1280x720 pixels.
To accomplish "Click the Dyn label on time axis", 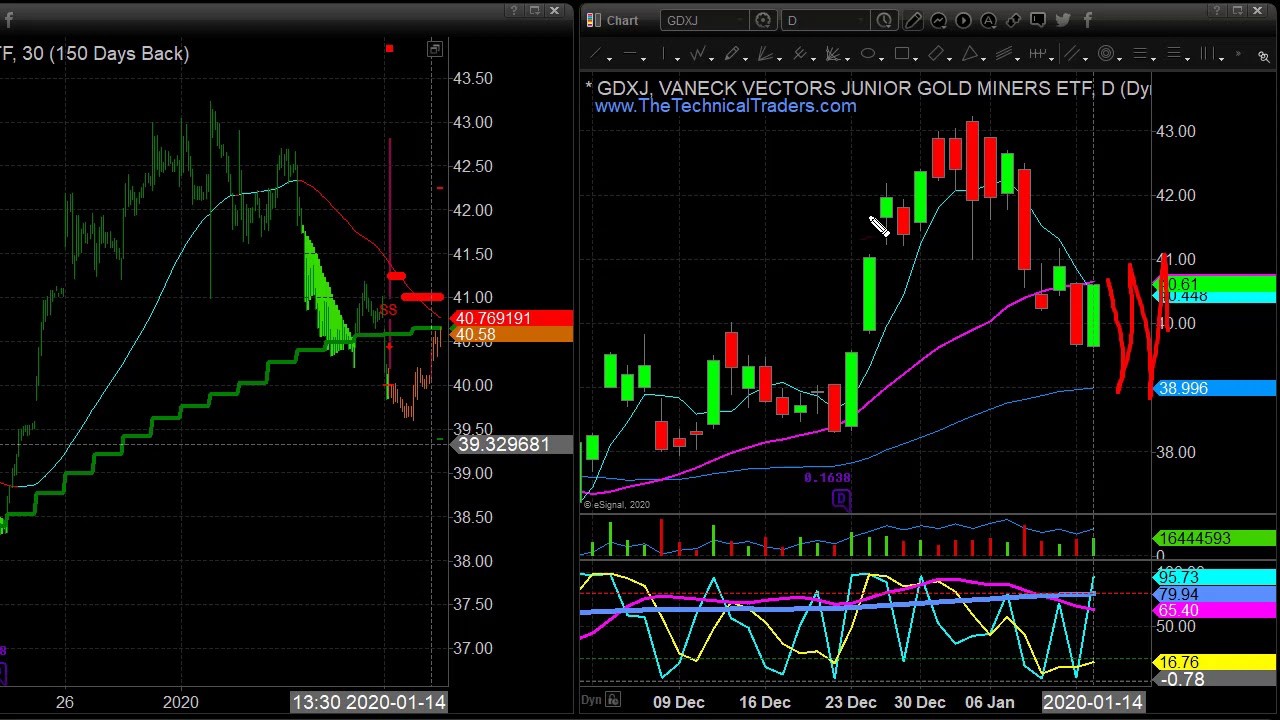I will coord(591,700).
